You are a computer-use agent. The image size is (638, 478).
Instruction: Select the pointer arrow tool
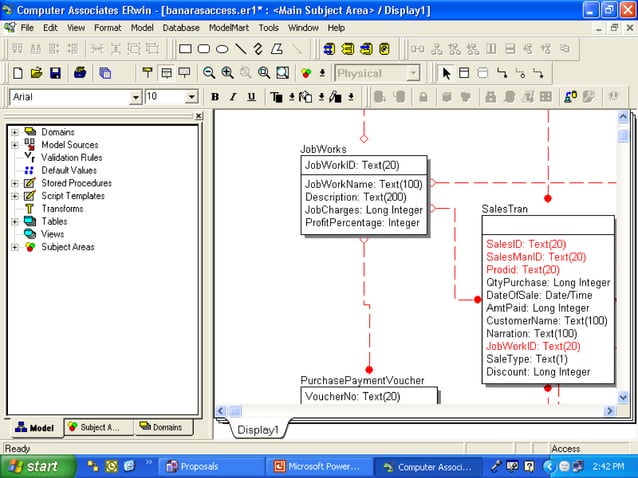[446, 74]
